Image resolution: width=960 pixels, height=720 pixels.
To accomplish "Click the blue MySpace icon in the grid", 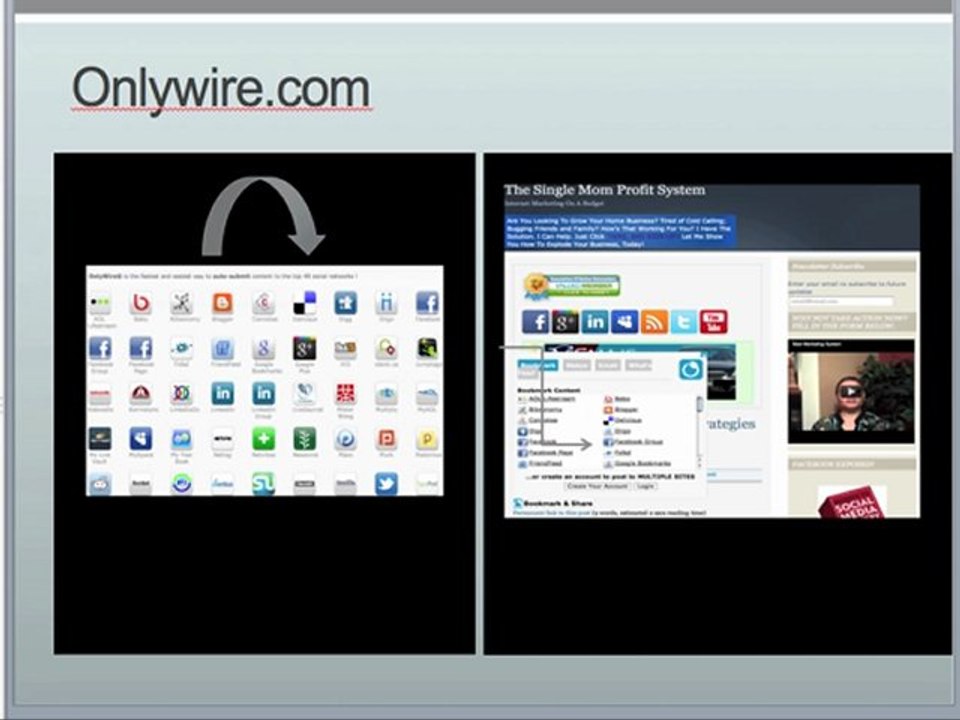I will [x=141, y=439].
